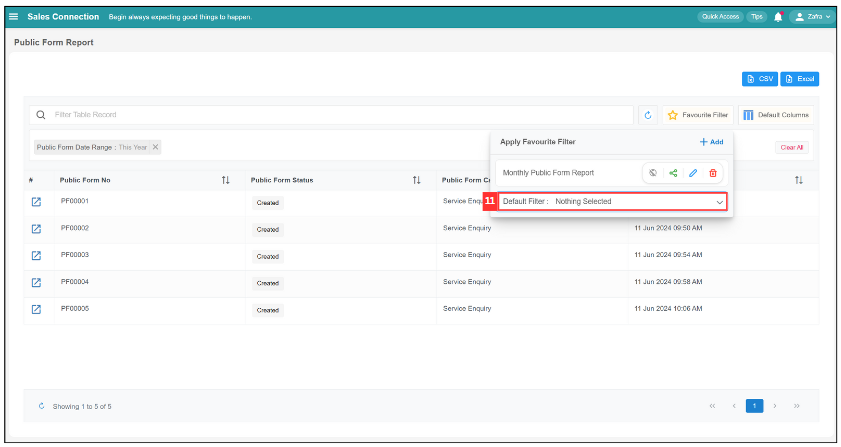Click into Filter Table Record search field

point(331,115)
